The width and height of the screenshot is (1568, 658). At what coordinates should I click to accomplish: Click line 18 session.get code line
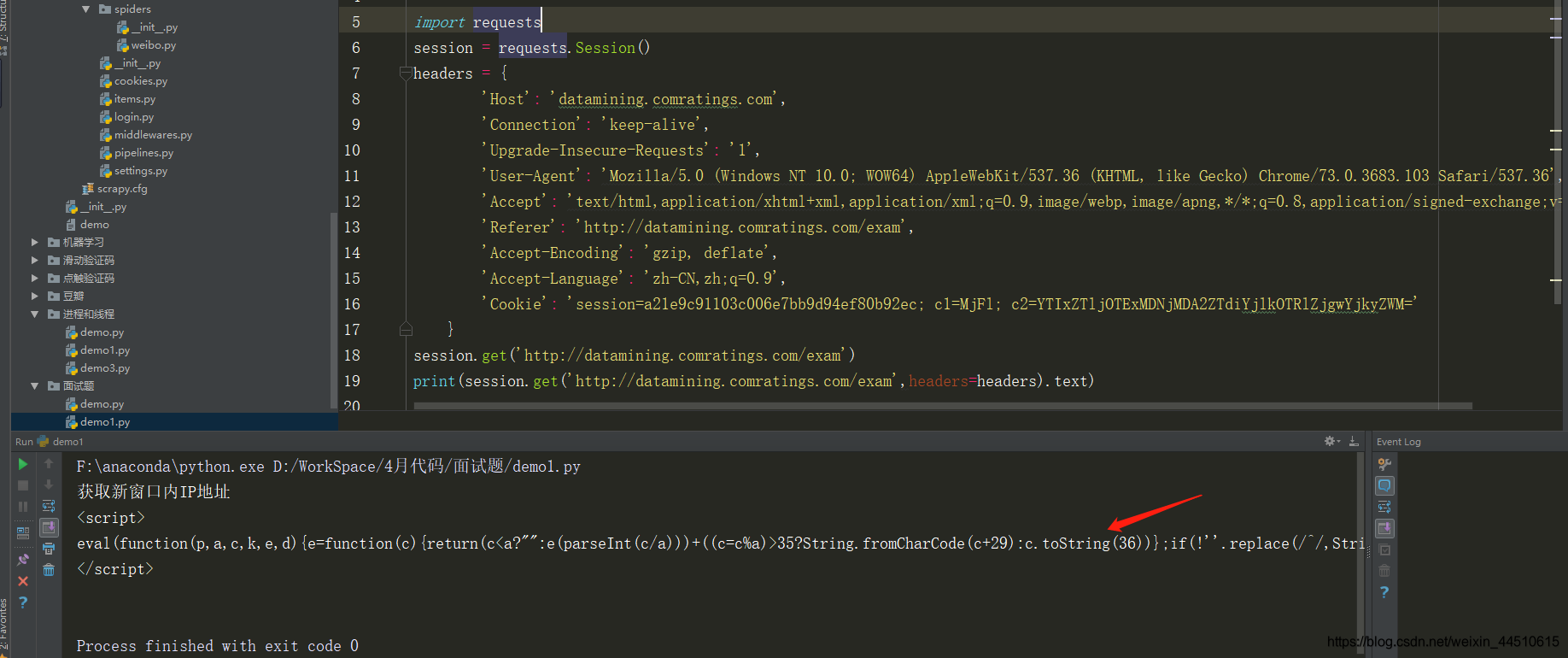click(x=634, y=355)
